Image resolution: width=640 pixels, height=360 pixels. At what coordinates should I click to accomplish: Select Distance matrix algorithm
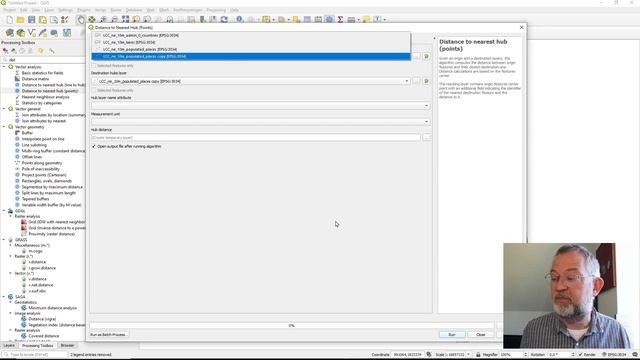pos(35,79)
